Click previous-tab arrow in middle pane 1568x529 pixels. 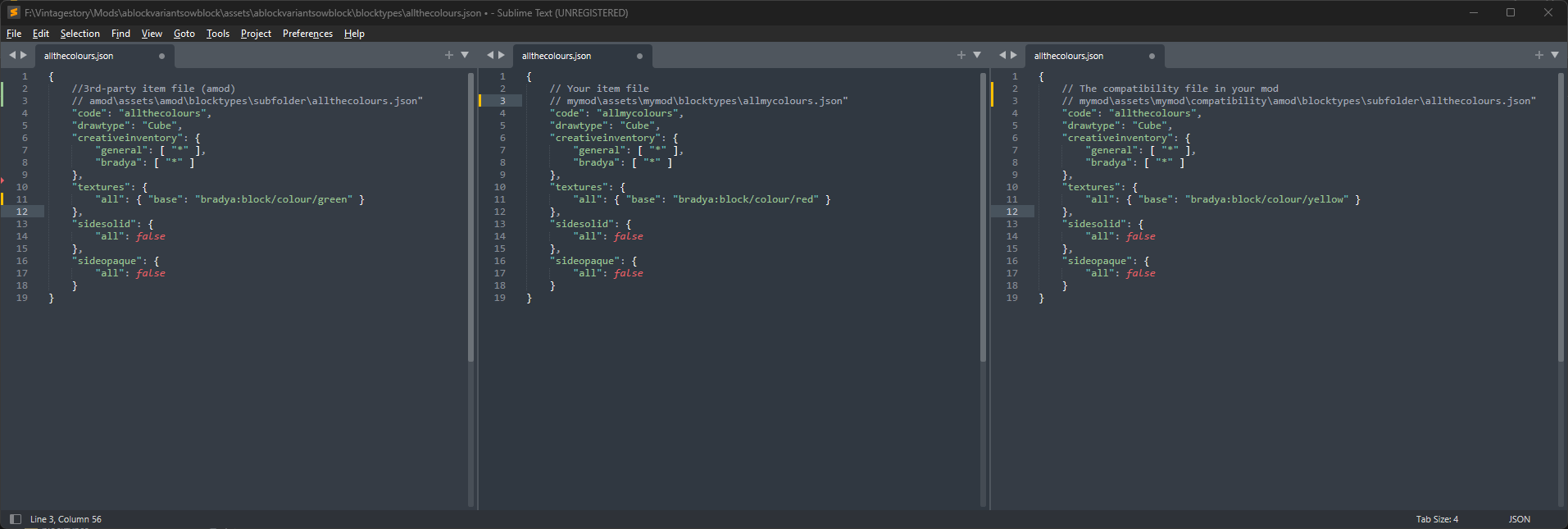(490, 55)
